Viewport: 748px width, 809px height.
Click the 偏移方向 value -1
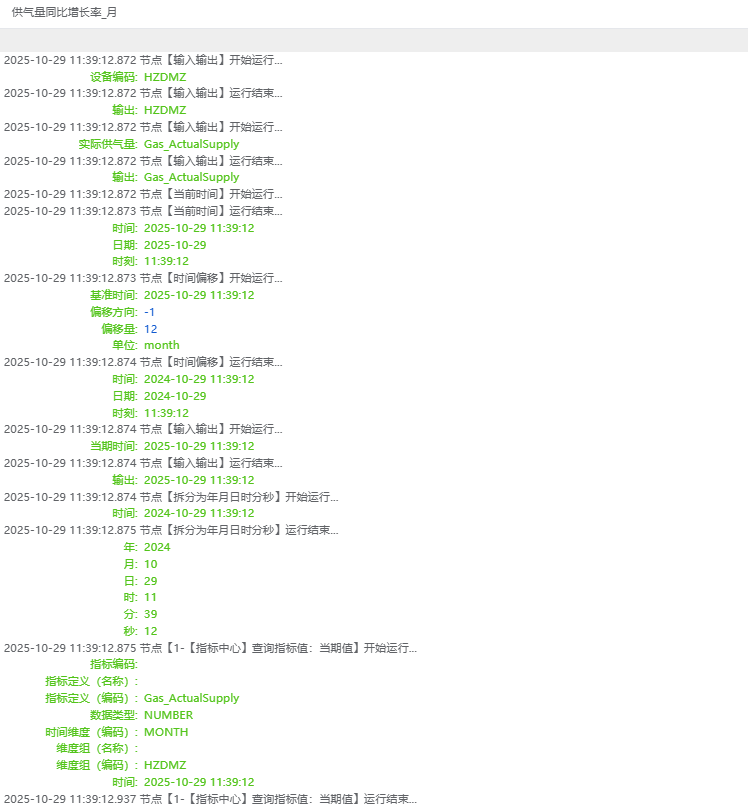150,312
